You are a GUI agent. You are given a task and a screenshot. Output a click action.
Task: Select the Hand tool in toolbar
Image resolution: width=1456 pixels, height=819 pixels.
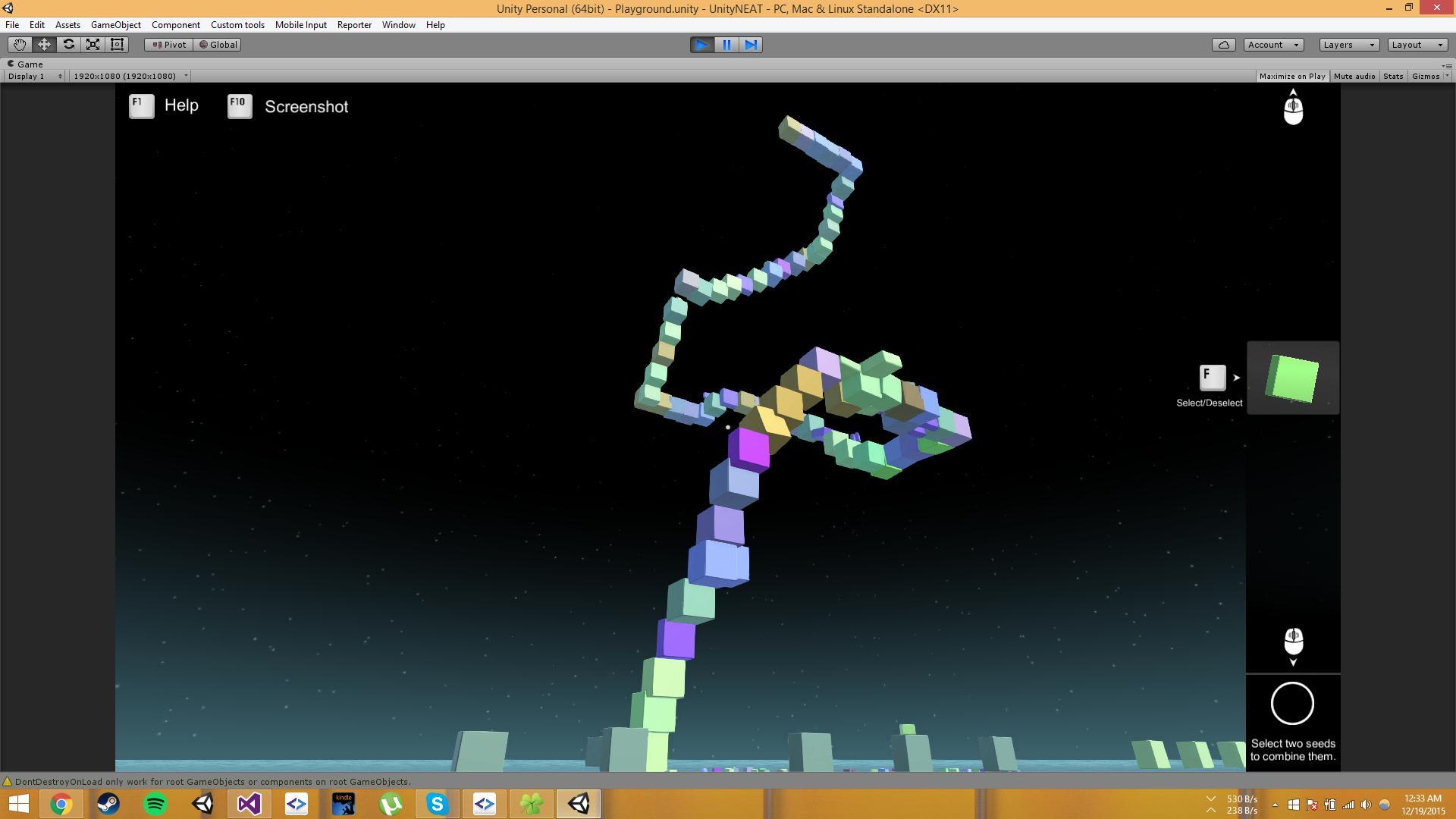click(x=20, y=45)
